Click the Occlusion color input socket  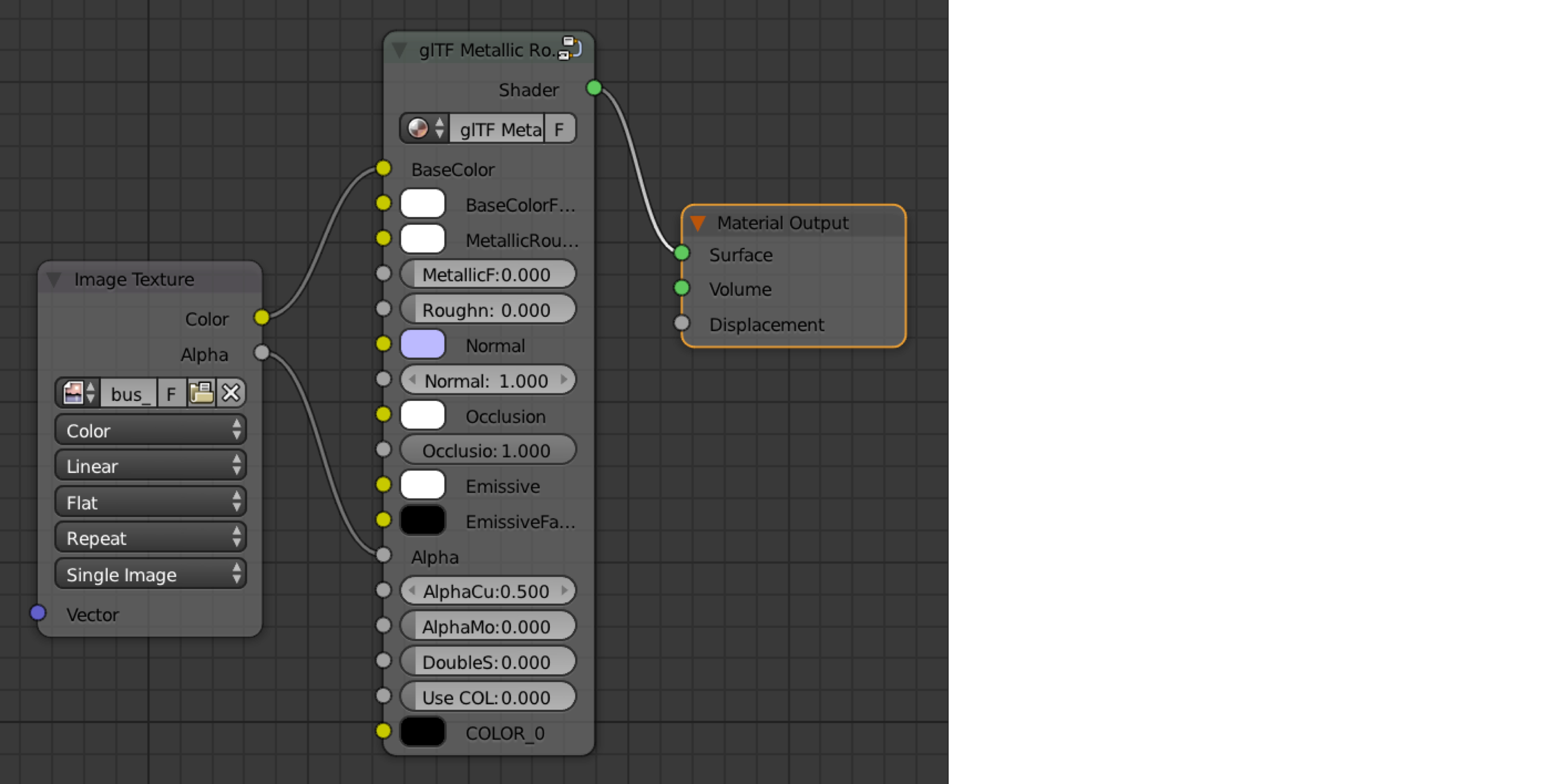[x=384, y=414]
